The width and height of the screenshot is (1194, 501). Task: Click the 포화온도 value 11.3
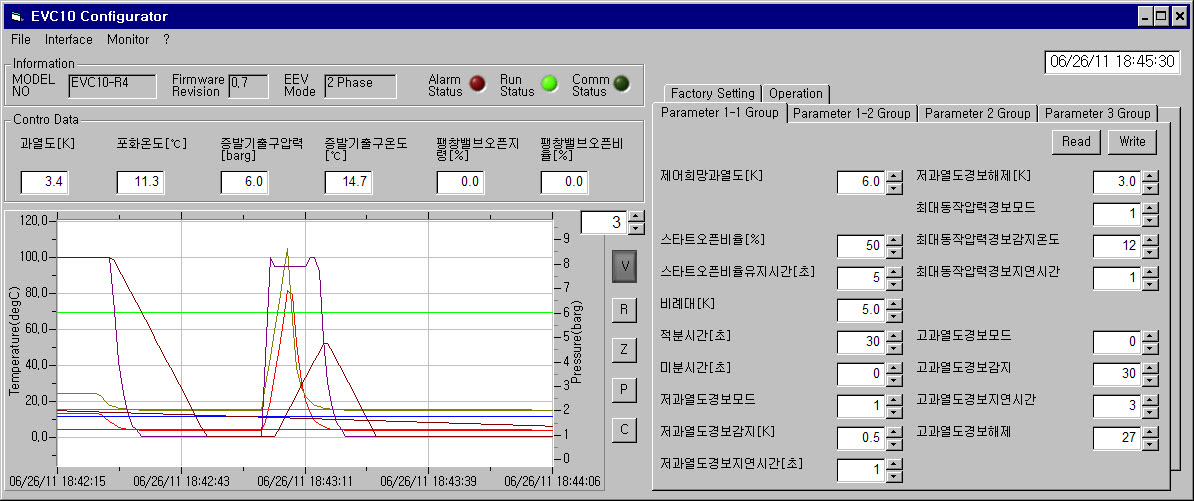point(140,183)
